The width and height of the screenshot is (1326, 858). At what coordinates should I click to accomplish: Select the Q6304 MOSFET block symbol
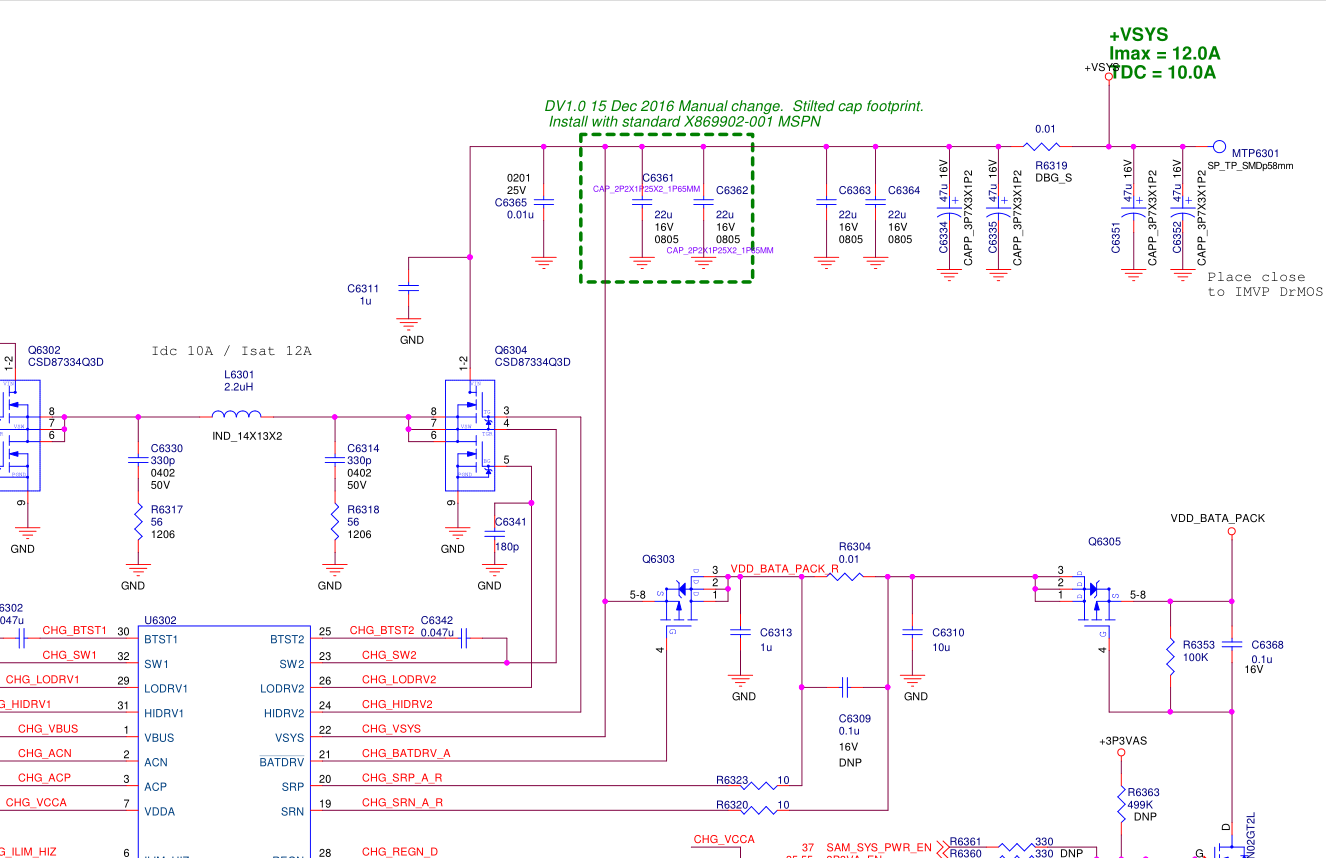coord(470,435)
